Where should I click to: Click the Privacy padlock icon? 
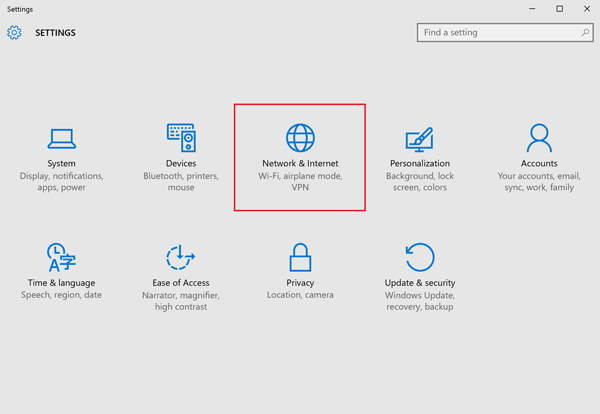[x=300, y=257]
